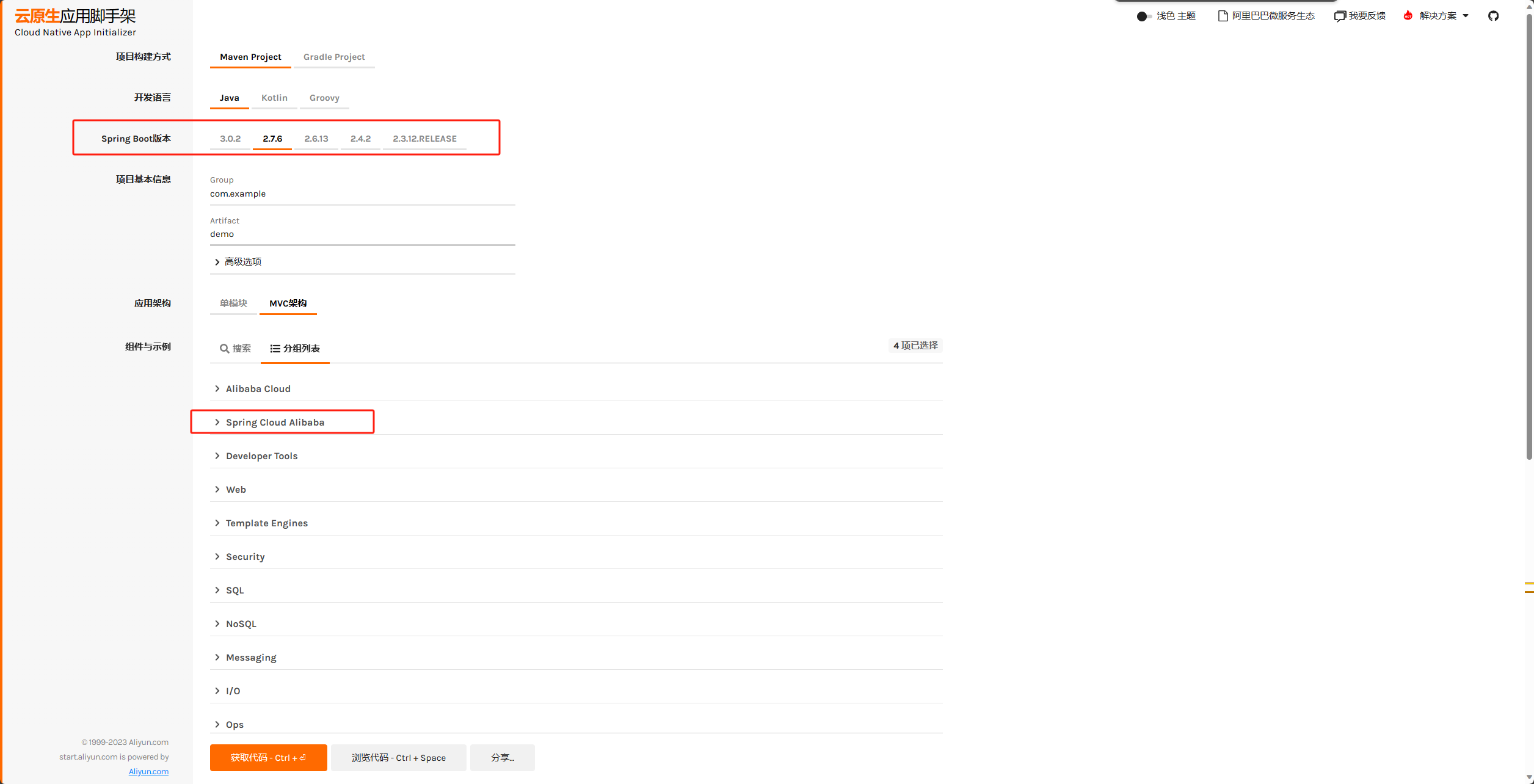Click the Group input field
The height and width of the screenshot is (784, 1534).
pyautogui.click(x=363, y=194)
